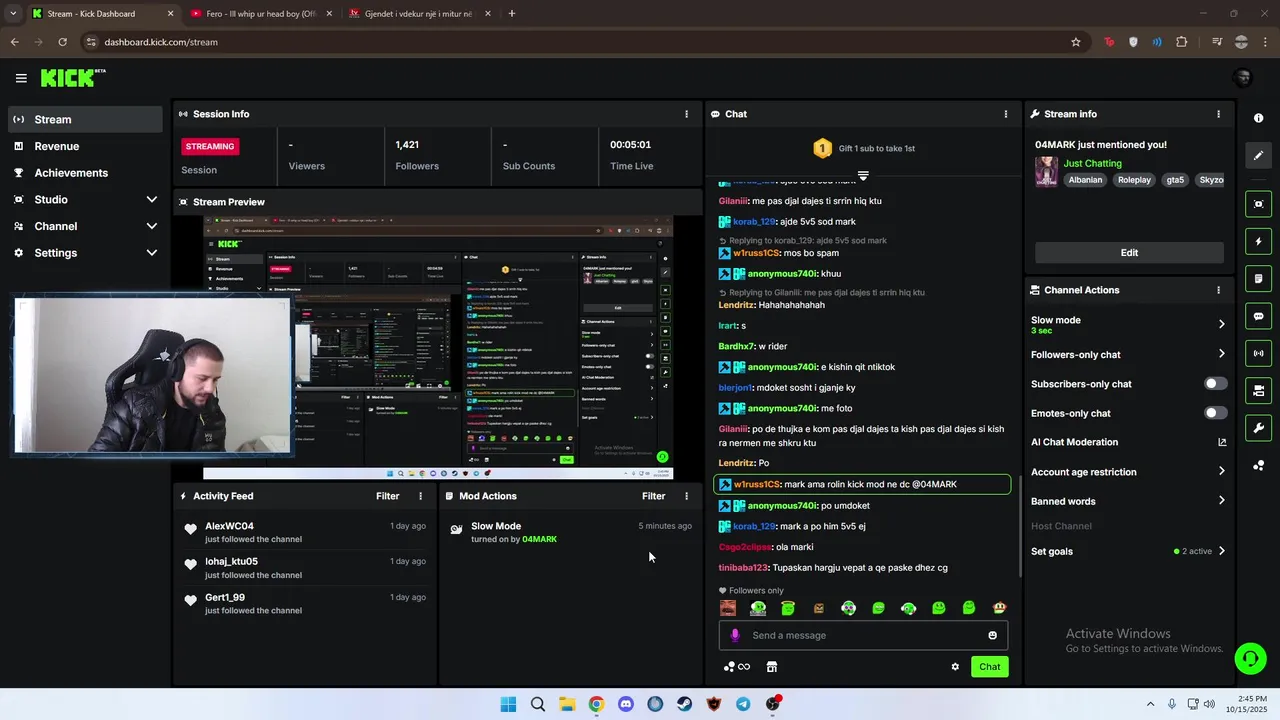Screen dimensions: 1280x720
Task: Open the Chat panel three-dot menu
Action: coord(1006,114)
